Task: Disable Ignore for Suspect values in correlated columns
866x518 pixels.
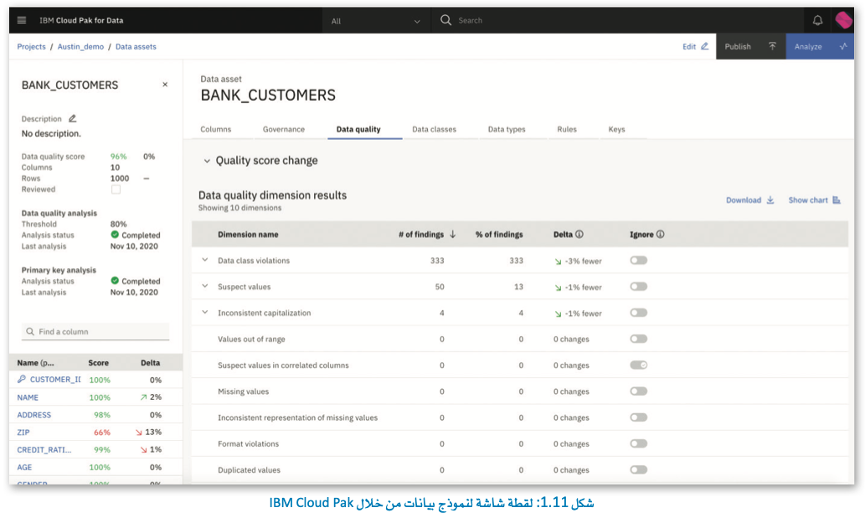Action: click(x=638, y=365)
